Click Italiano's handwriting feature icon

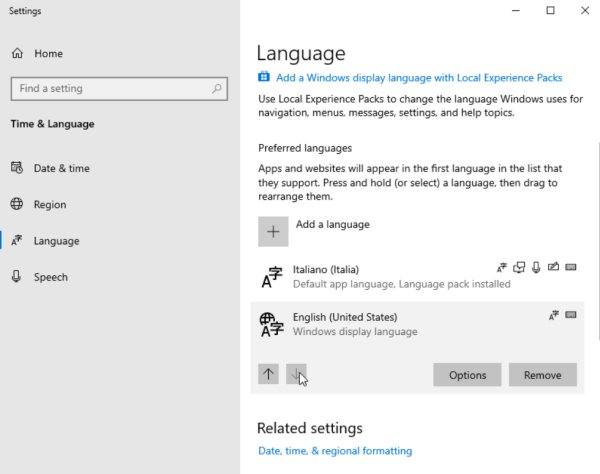553,267
